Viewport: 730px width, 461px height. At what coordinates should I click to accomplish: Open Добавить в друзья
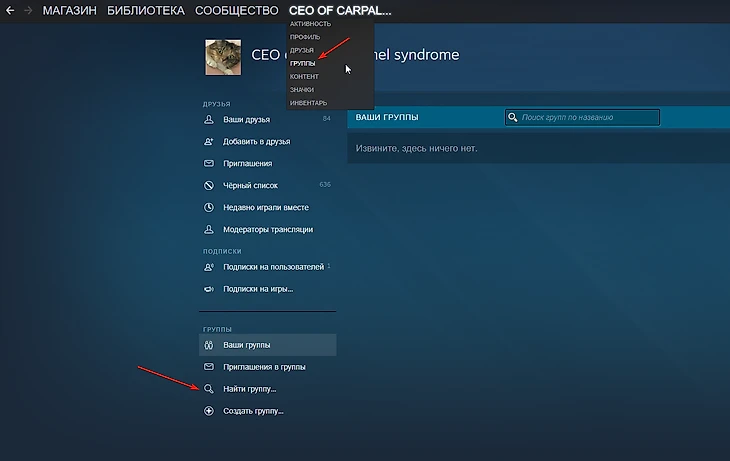click(x=257, y=142)
